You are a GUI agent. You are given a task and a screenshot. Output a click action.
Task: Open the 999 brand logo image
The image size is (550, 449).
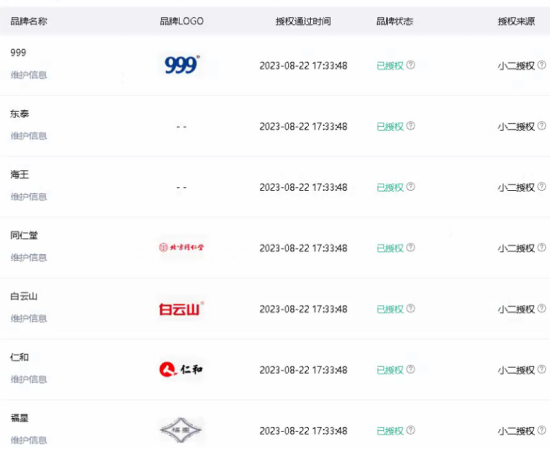coord(182,65)
